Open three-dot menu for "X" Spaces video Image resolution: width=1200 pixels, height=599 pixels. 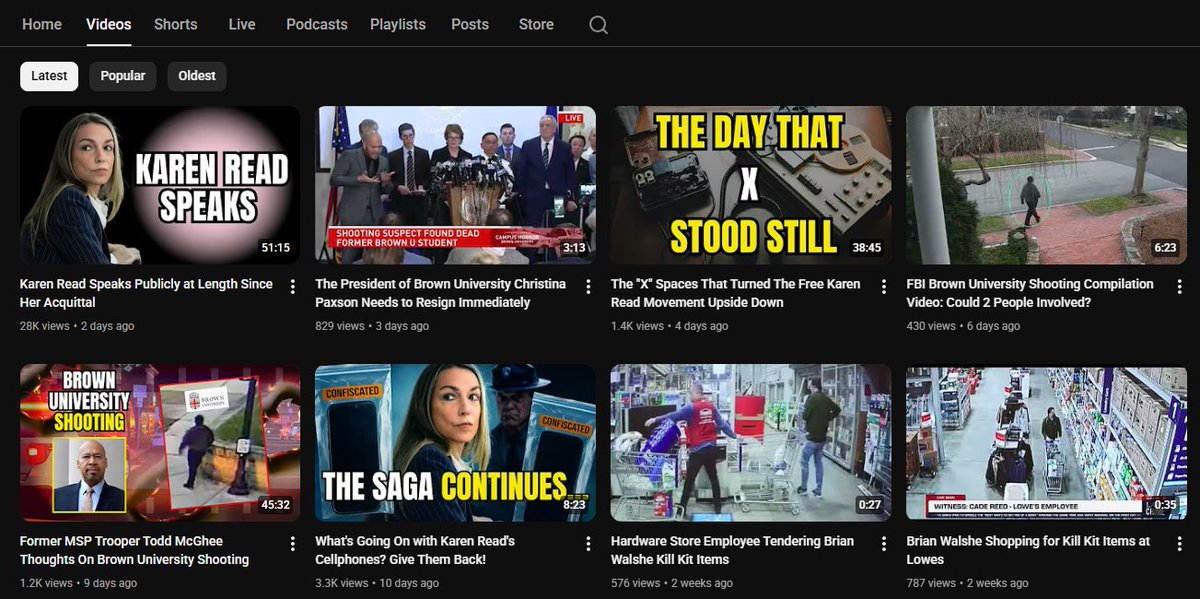pos(884,287)
